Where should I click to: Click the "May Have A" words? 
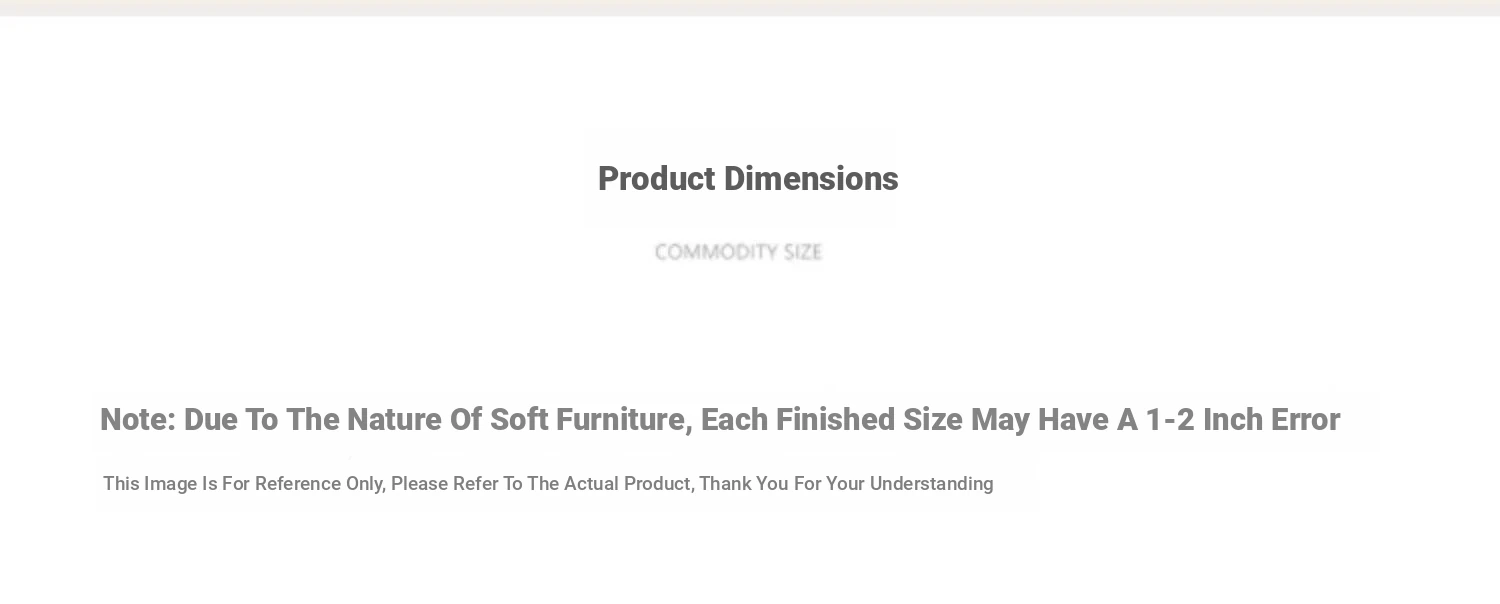1054,420
